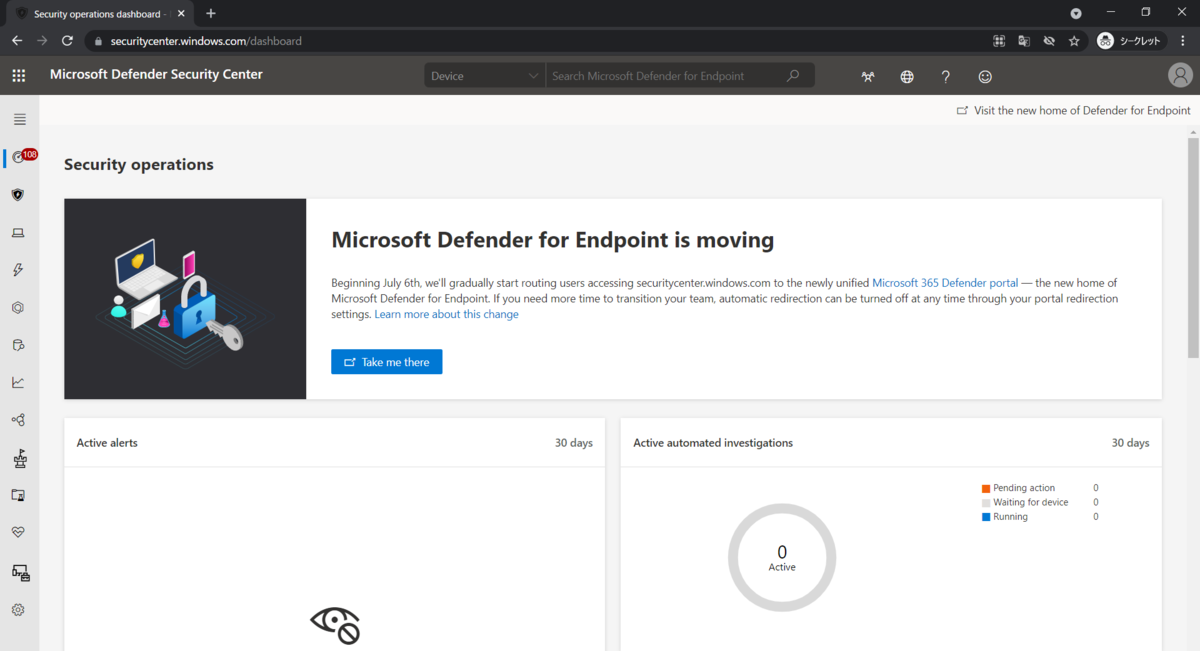
Task: Click 30 days on Active alerts card
Action: (574, 443)
